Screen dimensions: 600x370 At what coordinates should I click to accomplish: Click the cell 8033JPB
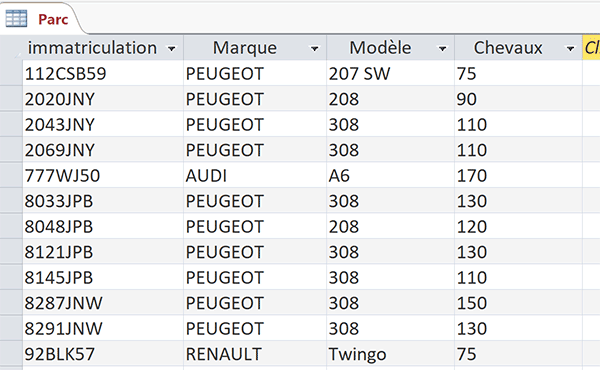[x=103, y=201]
